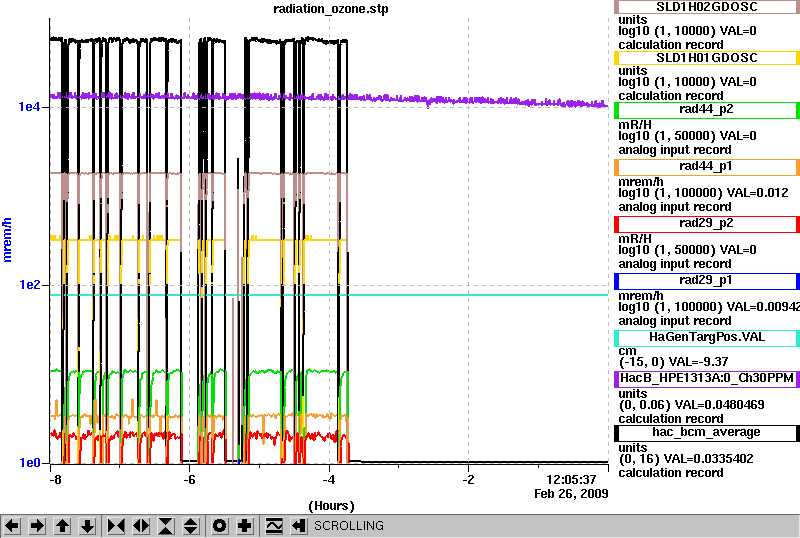The height and width of the screenshot is (538, 800).
Task: Select the hac_bcm_average black curve legend
Action: [x=707, y=433]
